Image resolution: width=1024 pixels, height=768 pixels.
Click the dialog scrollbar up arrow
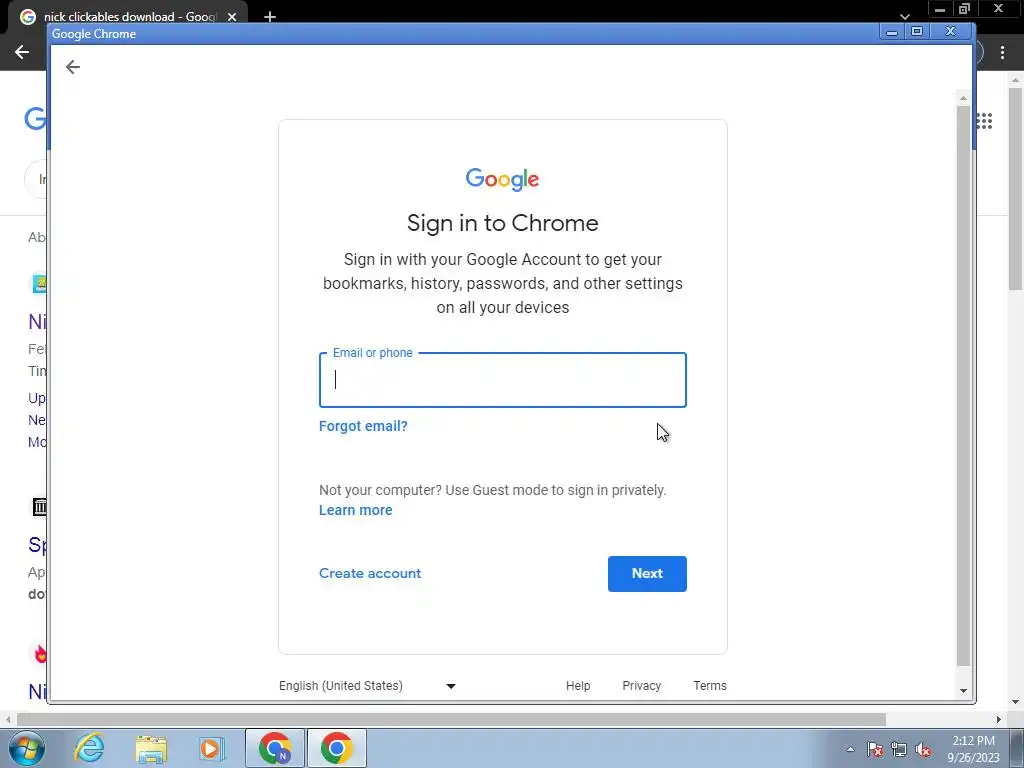[963, 98]
